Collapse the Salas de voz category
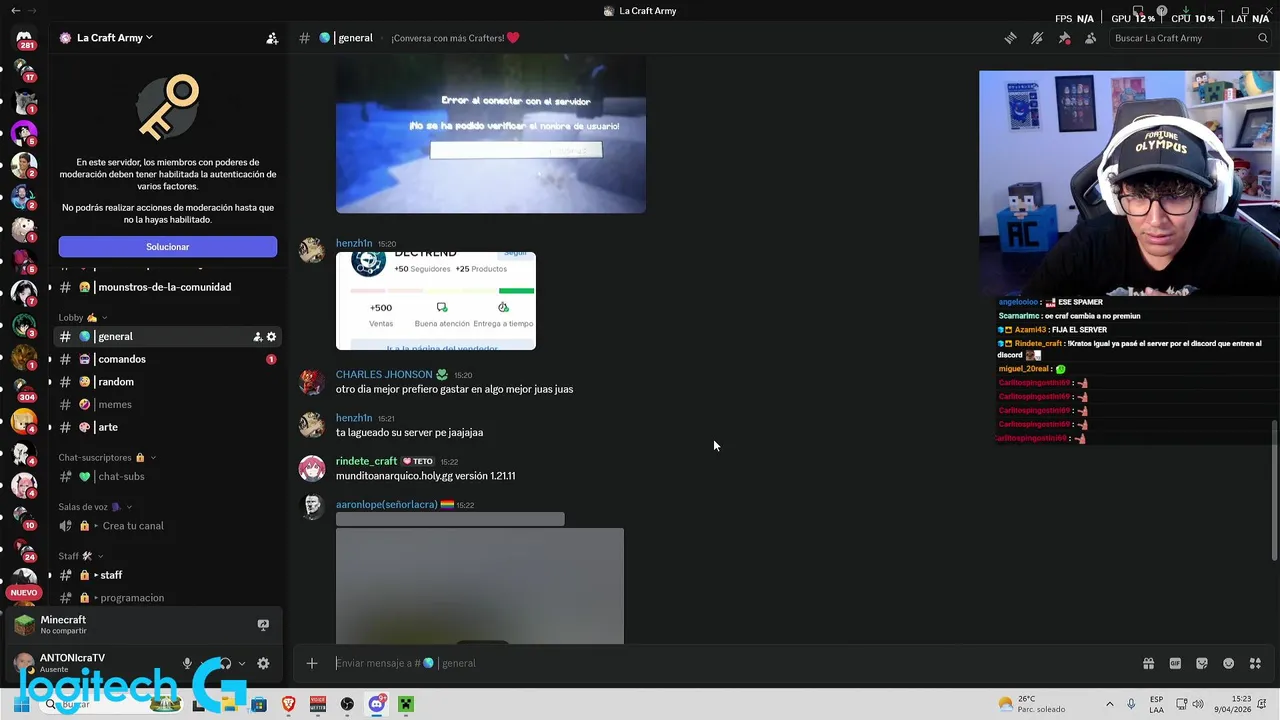 [x=95, y=507]
